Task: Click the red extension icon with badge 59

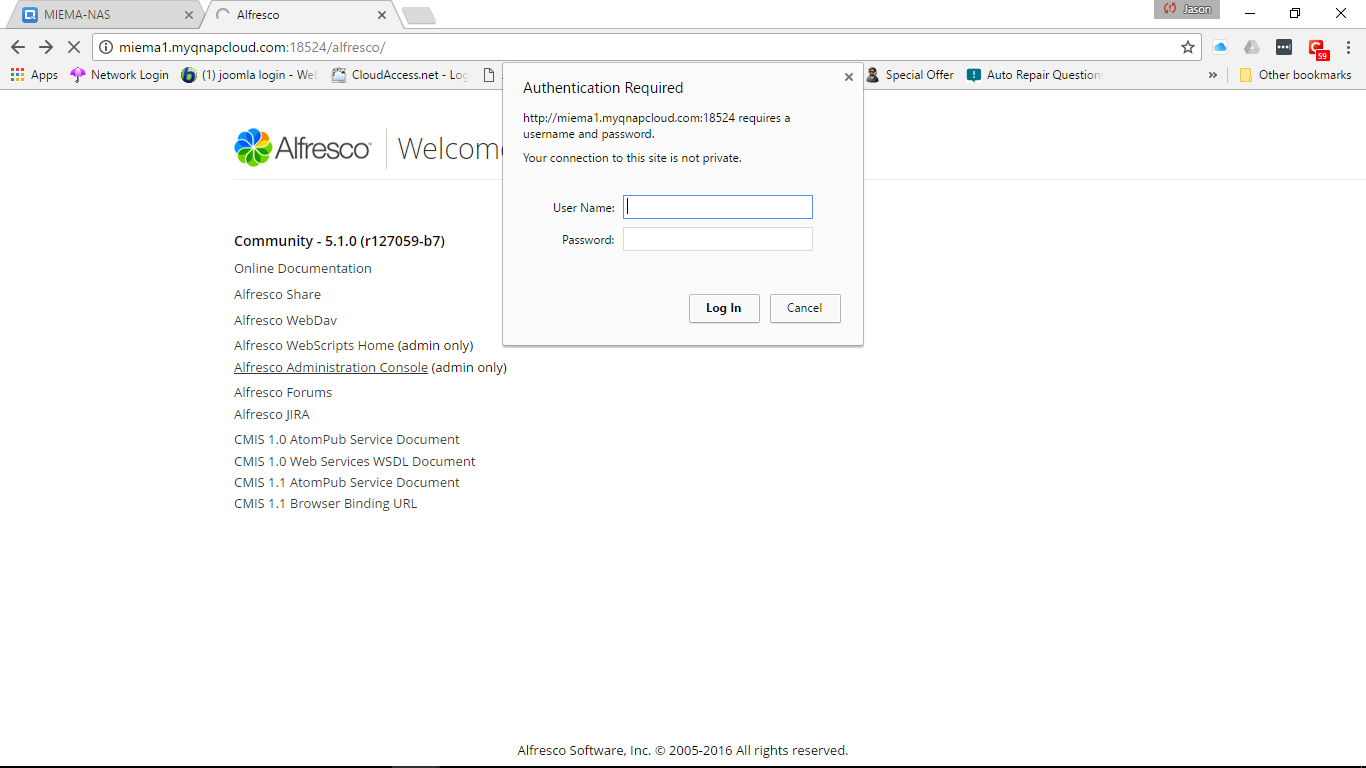Action: tap(1317, 48)
